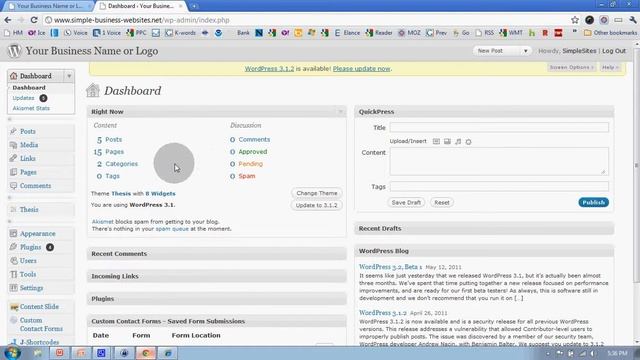640x360 pixels.
Task: Click the Add Image upload icon
Action: [x=436, y=142]
